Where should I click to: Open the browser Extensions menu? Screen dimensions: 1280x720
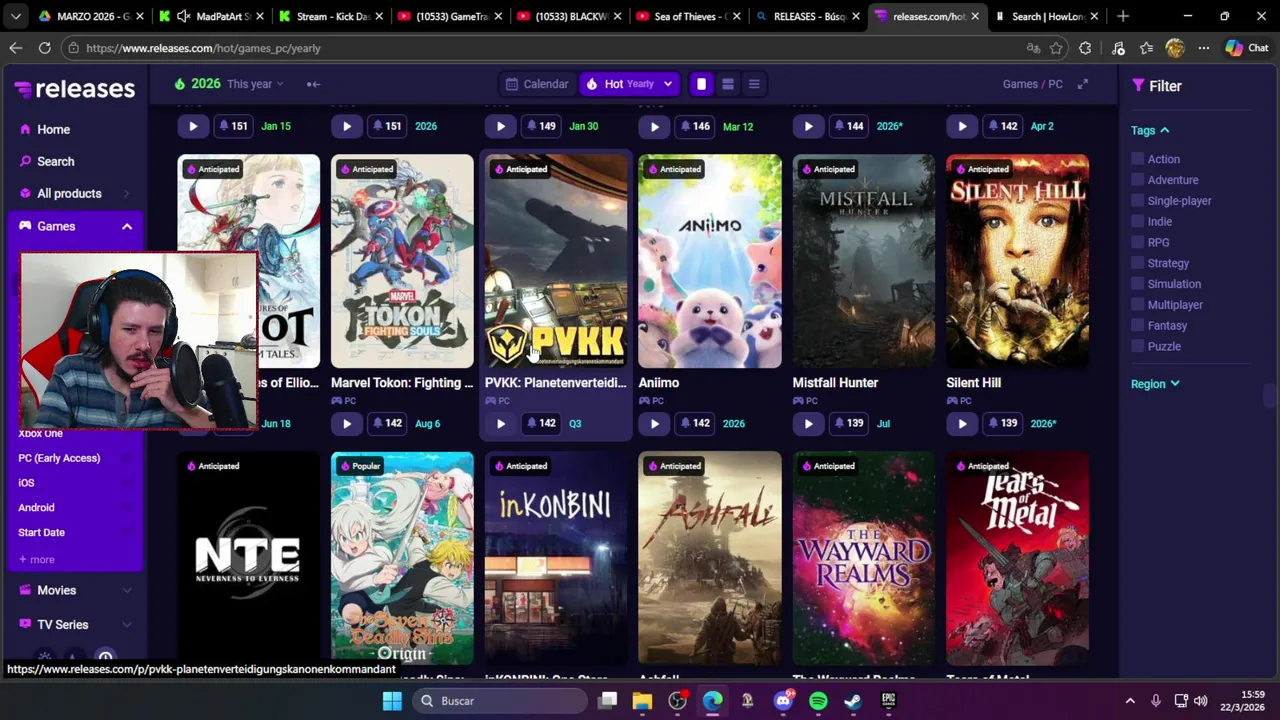[x=1085, y=48]
